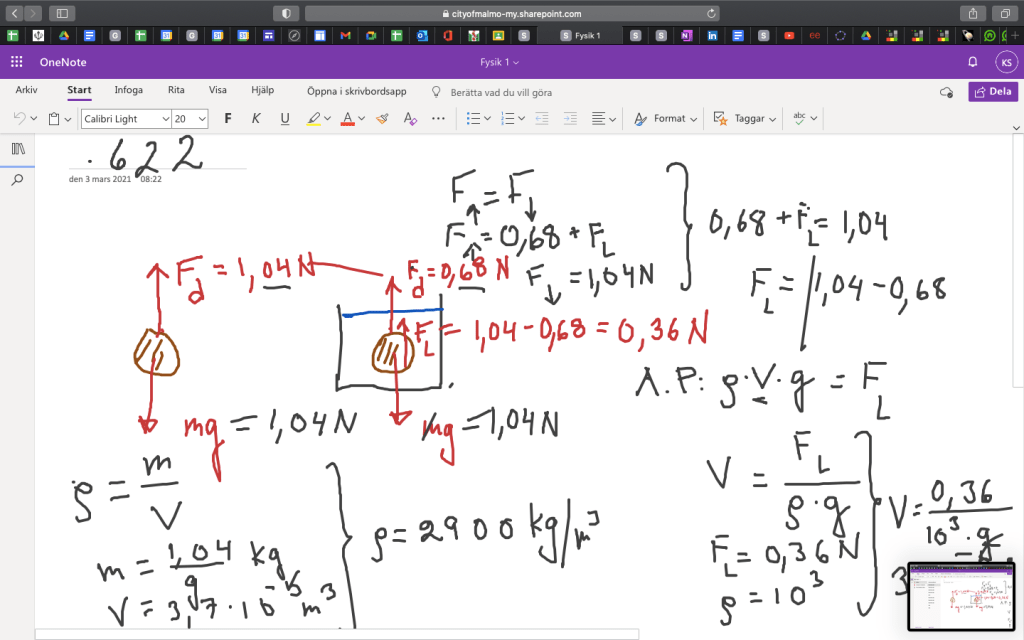
Task: Show the notebook navigation pane
Action: pyautogui.click(x=17, y=149)
